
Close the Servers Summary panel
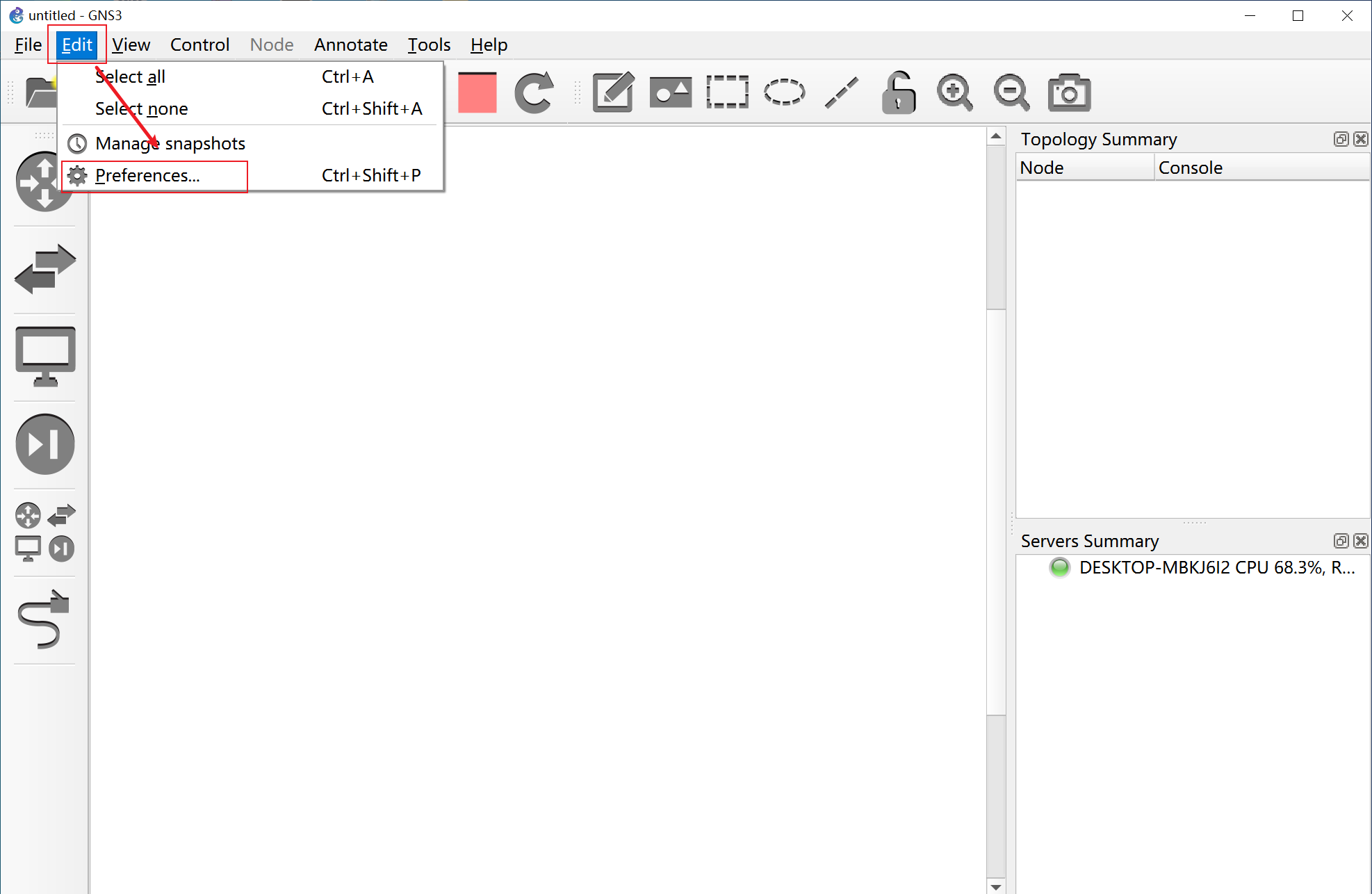pyautogui.click(x=1361, y=541)
